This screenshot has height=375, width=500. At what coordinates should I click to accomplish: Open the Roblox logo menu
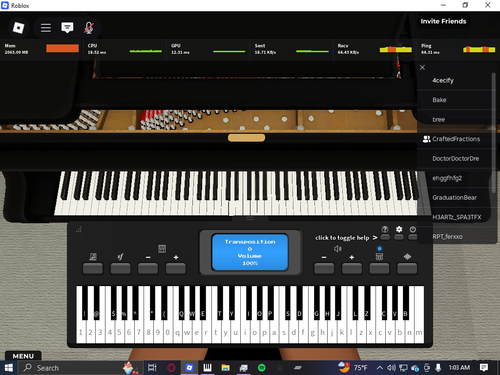pos(18,28)
